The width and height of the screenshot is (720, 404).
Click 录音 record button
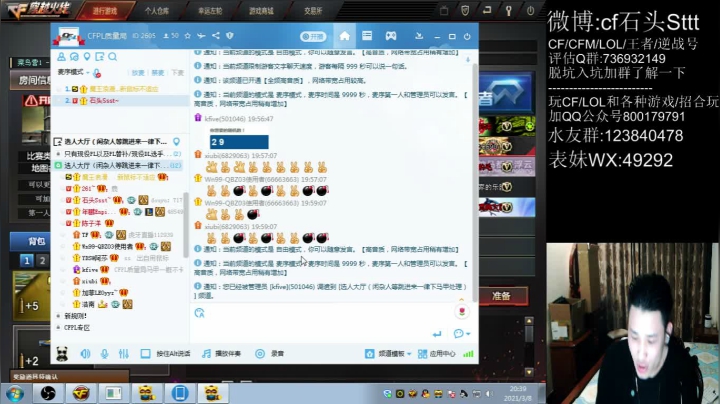tap(270, 354)
